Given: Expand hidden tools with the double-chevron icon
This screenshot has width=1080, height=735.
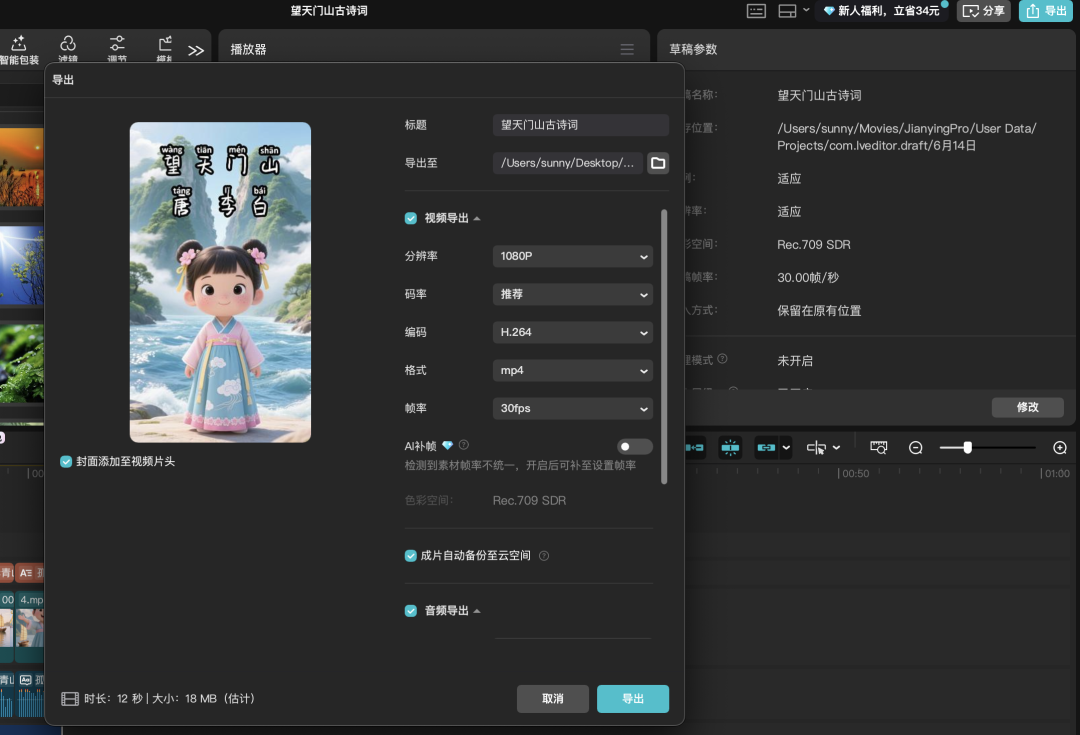Looking at the screenshot, I should 196,48.
